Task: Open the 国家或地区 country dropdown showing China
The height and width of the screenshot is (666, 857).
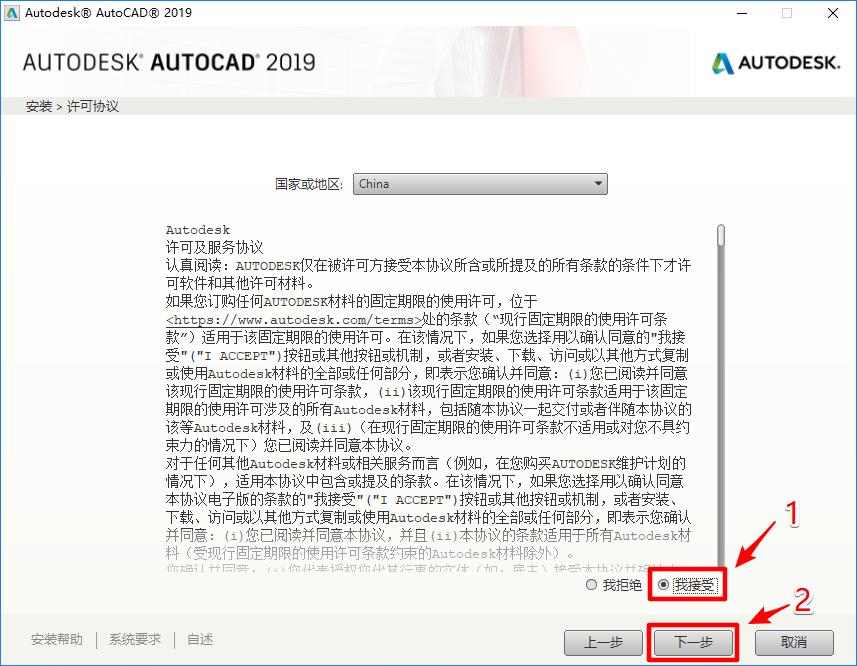Action: click(x=480, y=184)
